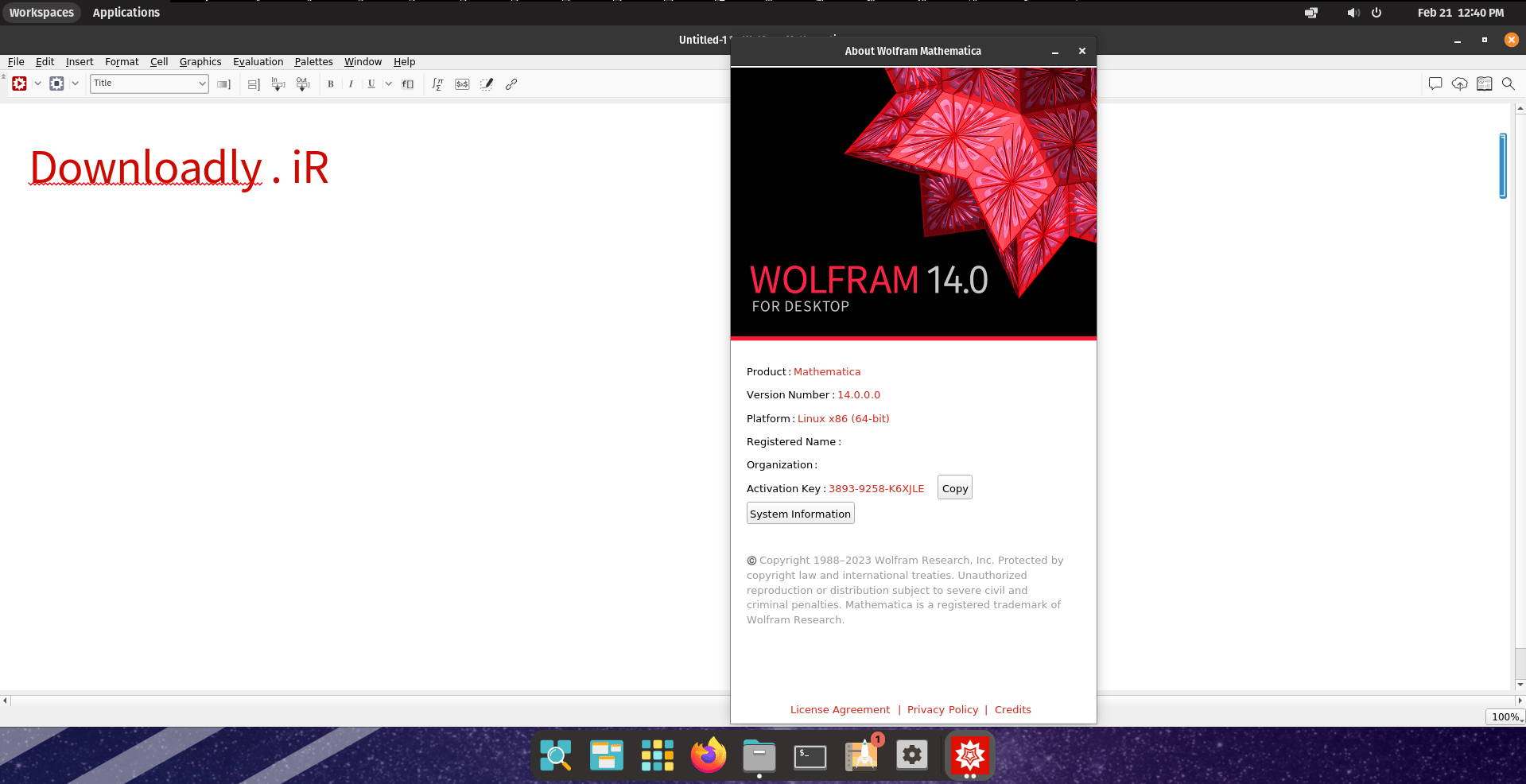The image size is (1526, 784).
Task: Open the Cell menu
Action: 159,62
